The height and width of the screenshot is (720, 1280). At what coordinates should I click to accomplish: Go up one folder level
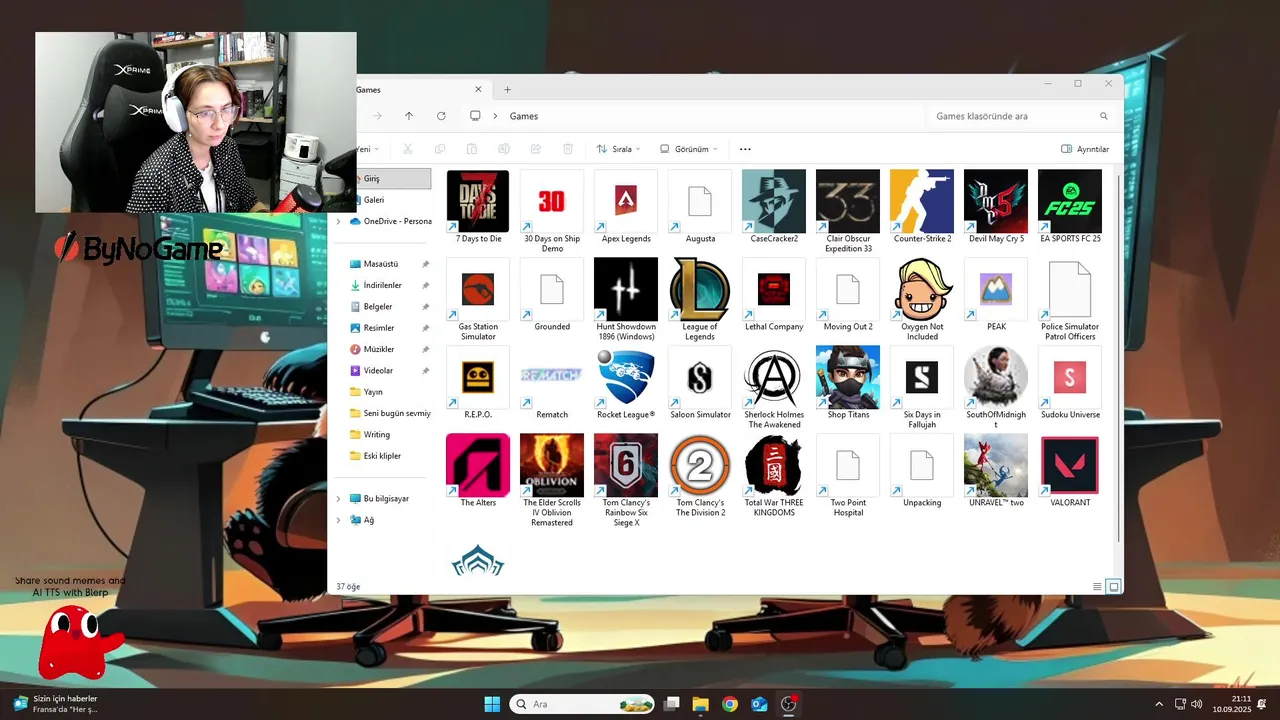(409, 116)
